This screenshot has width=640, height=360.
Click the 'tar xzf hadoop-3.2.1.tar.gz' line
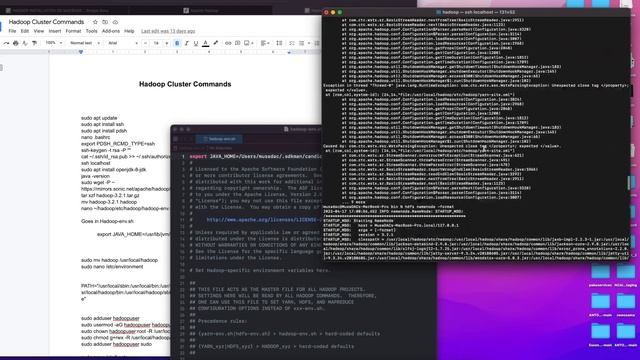(x=110, y=196)
